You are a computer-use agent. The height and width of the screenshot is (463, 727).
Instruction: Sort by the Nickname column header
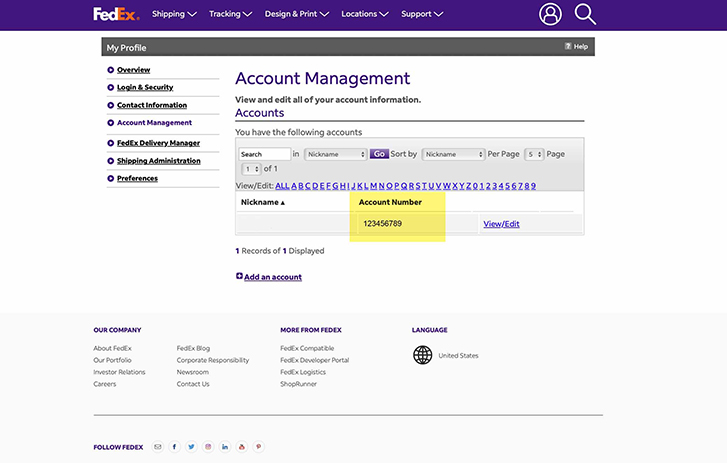[x=262, y=203]
